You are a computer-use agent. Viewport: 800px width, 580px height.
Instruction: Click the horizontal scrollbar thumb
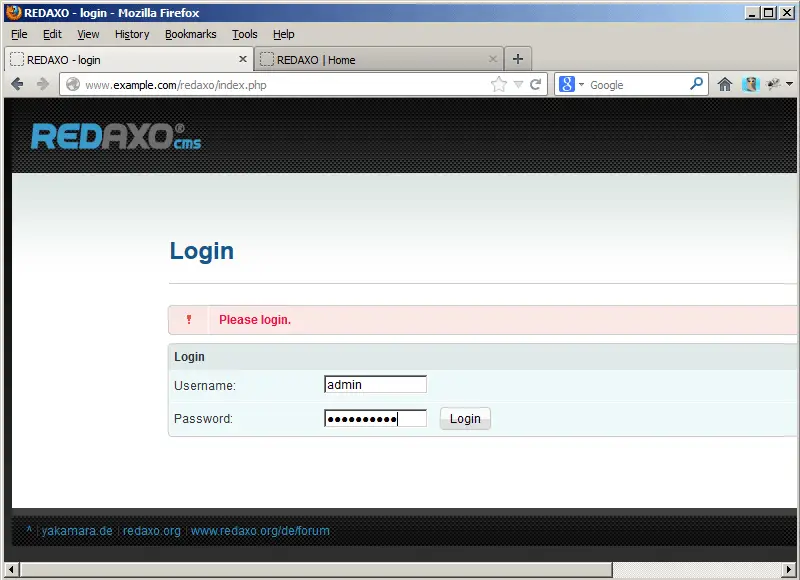316,569
